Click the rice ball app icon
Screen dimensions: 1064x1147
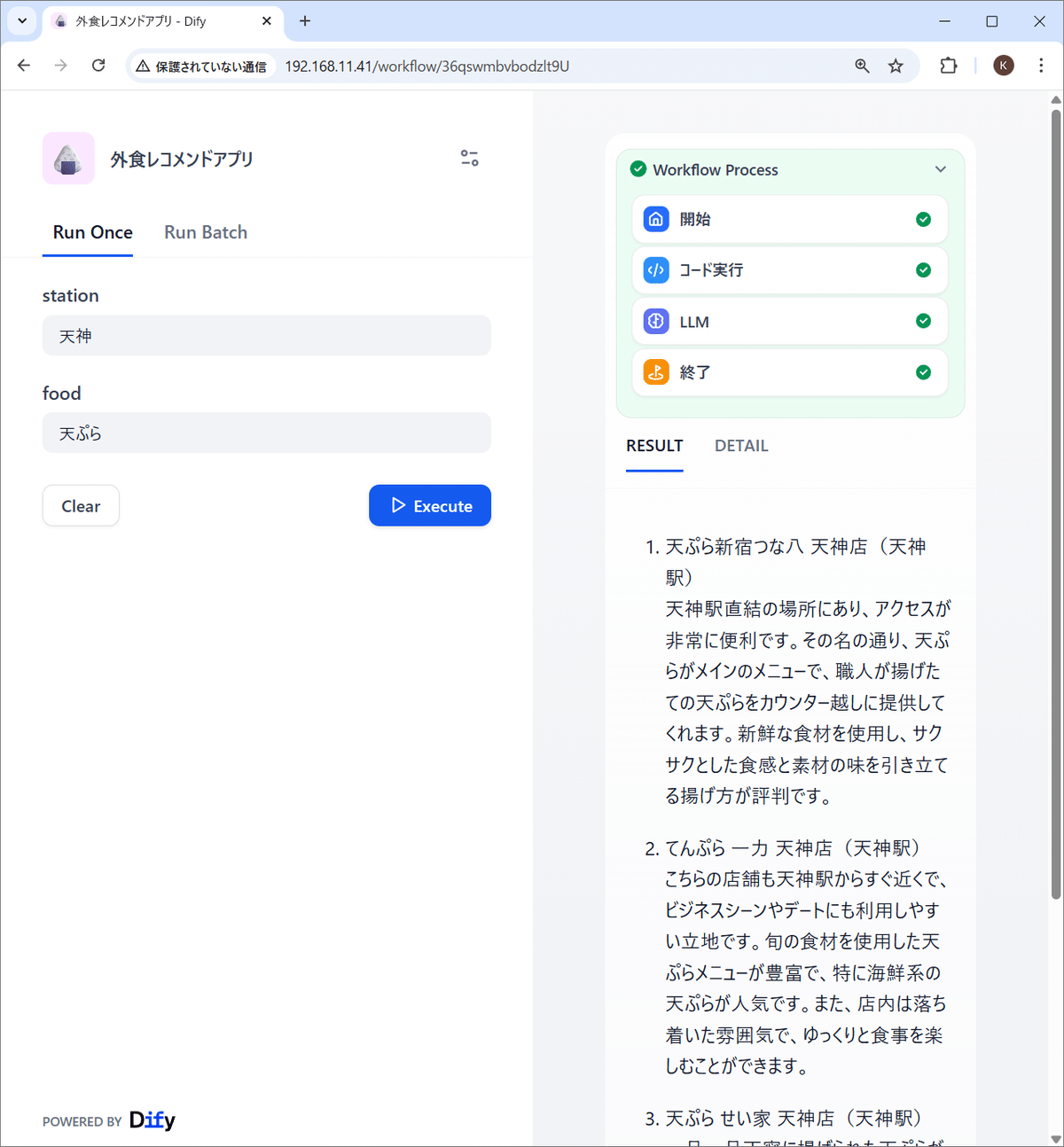68,158
